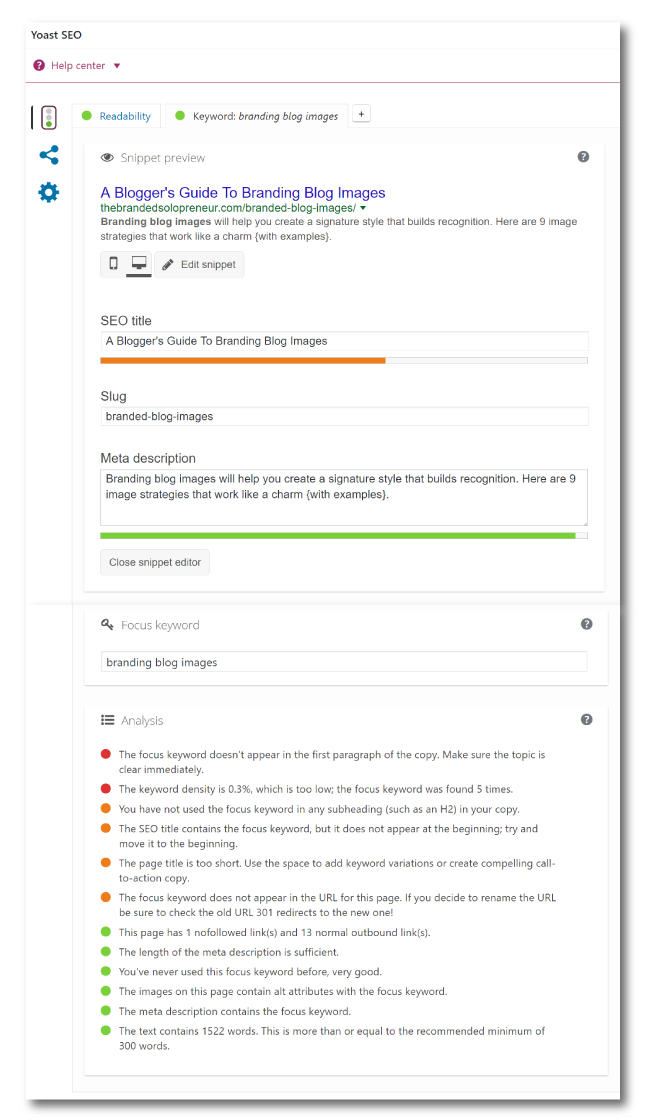Screen dimensions: 650x1119
Task: Open the Snippet preview help question mark
Action: point(583,157)
